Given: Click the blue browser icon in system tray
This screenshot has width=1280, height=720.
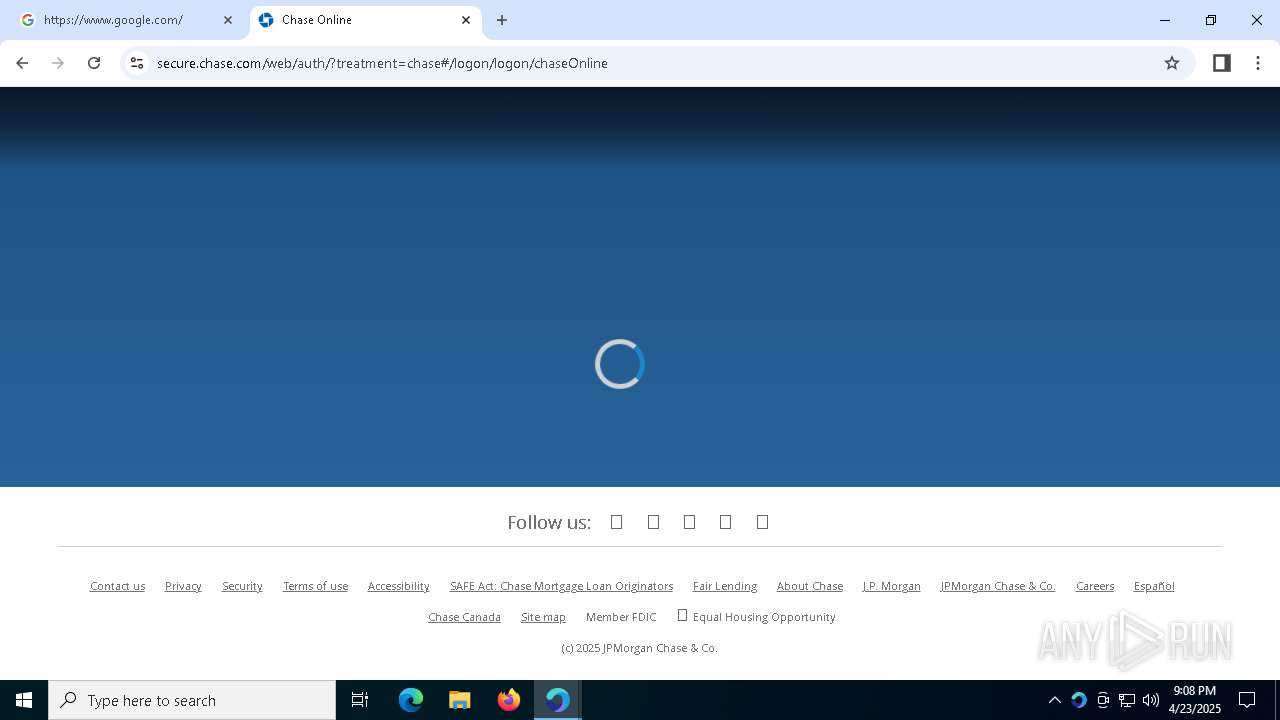Looking at the screenshot, I should click(1078, 700).
